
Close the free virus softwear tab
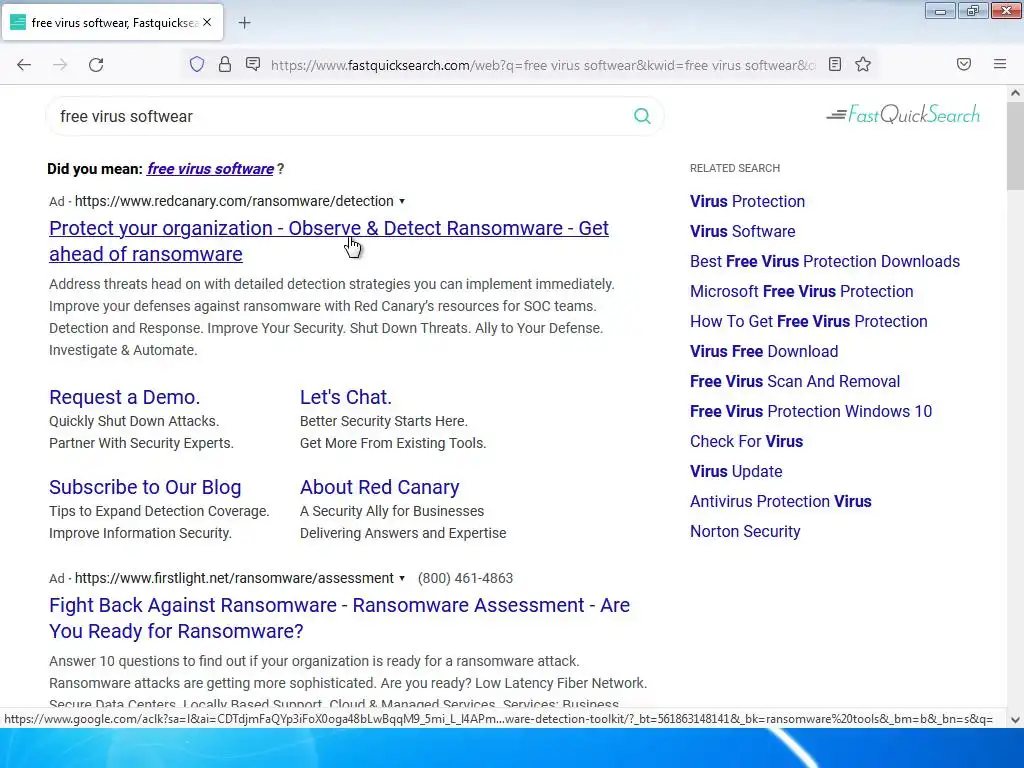coord(207,22)
